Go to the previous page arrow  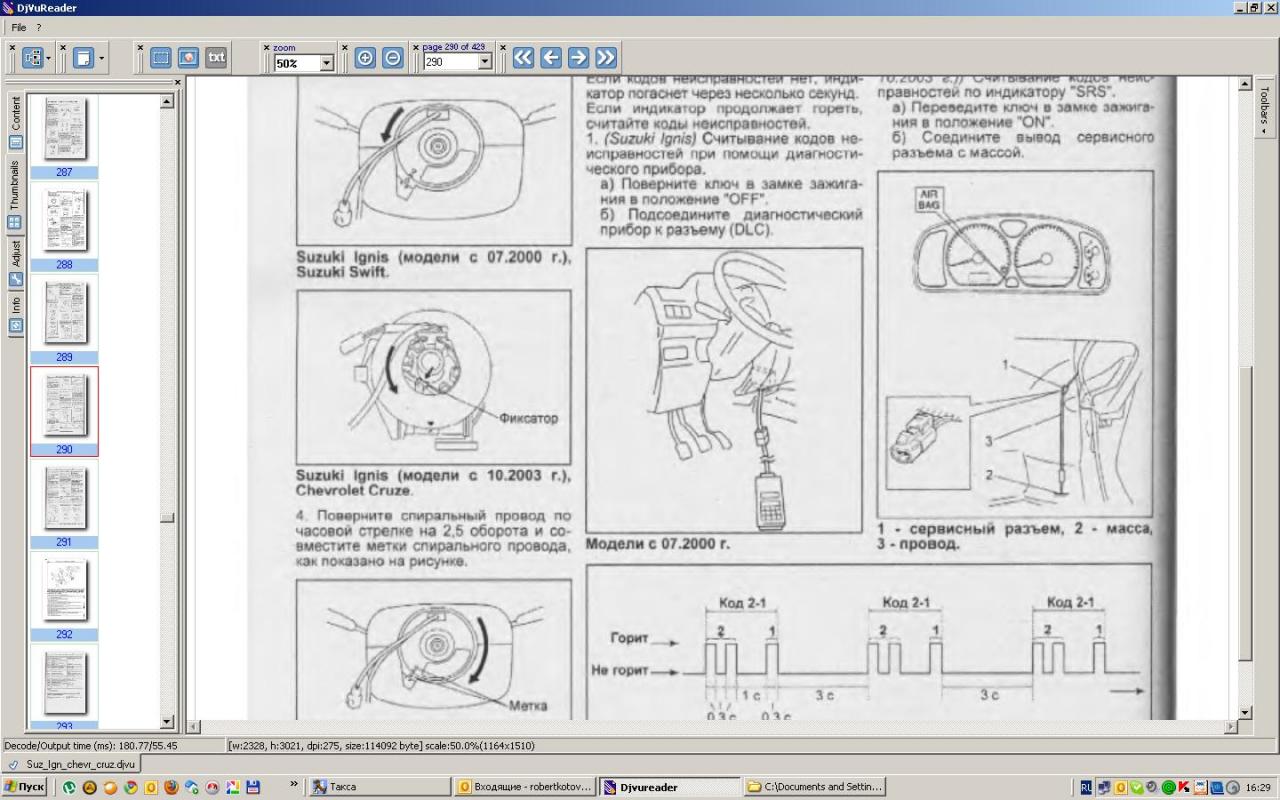[551, 58]
